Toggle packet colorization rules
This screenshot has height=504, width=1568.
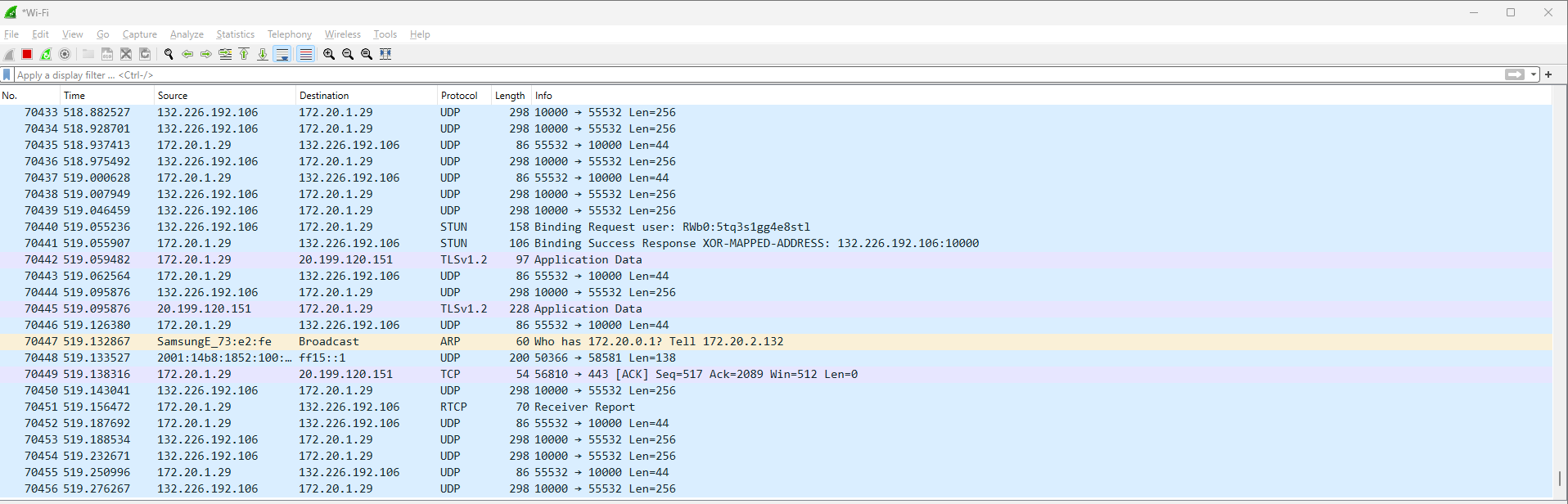(x=305, y=54)
